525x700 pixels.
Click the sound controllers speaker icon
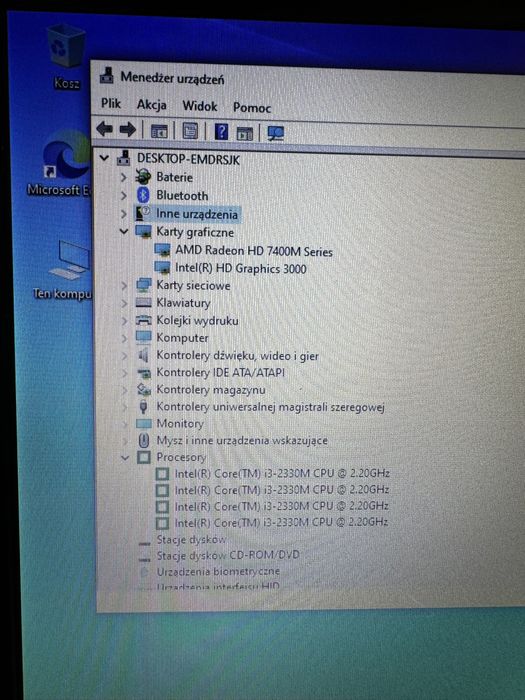click(143, 355)
